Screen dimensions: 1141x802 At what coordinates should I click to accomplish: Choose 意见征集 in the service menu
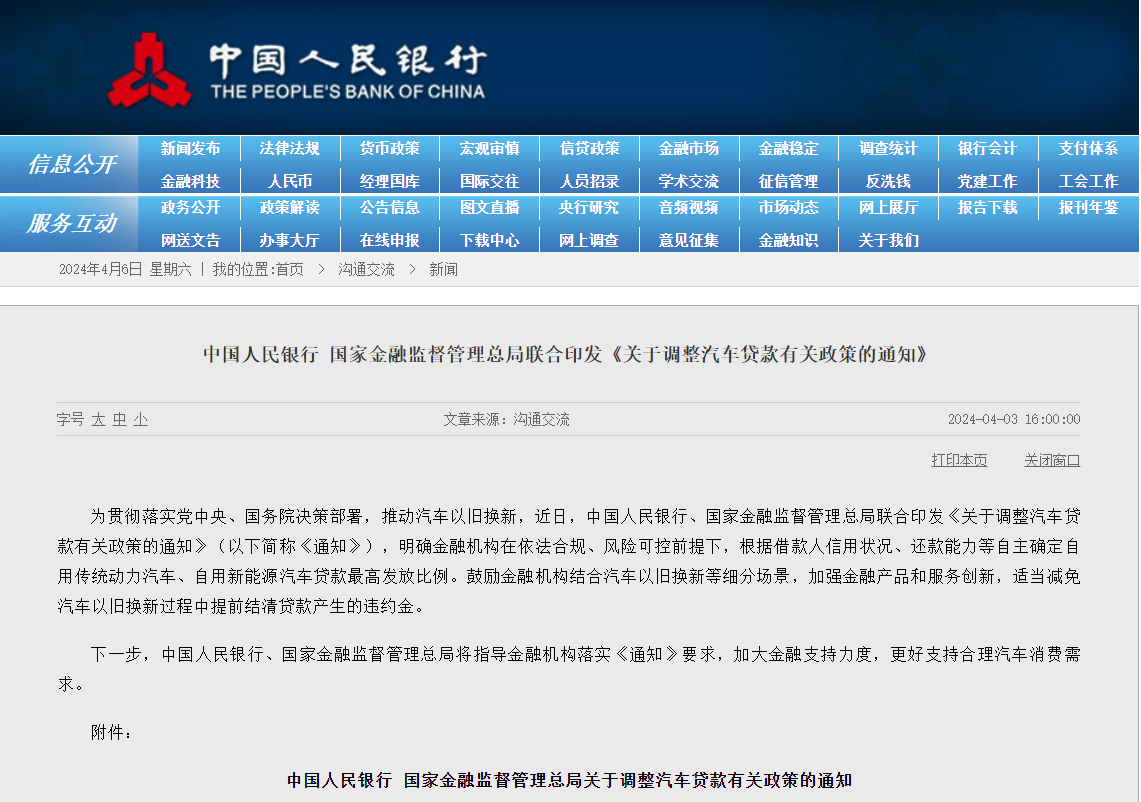688,240
